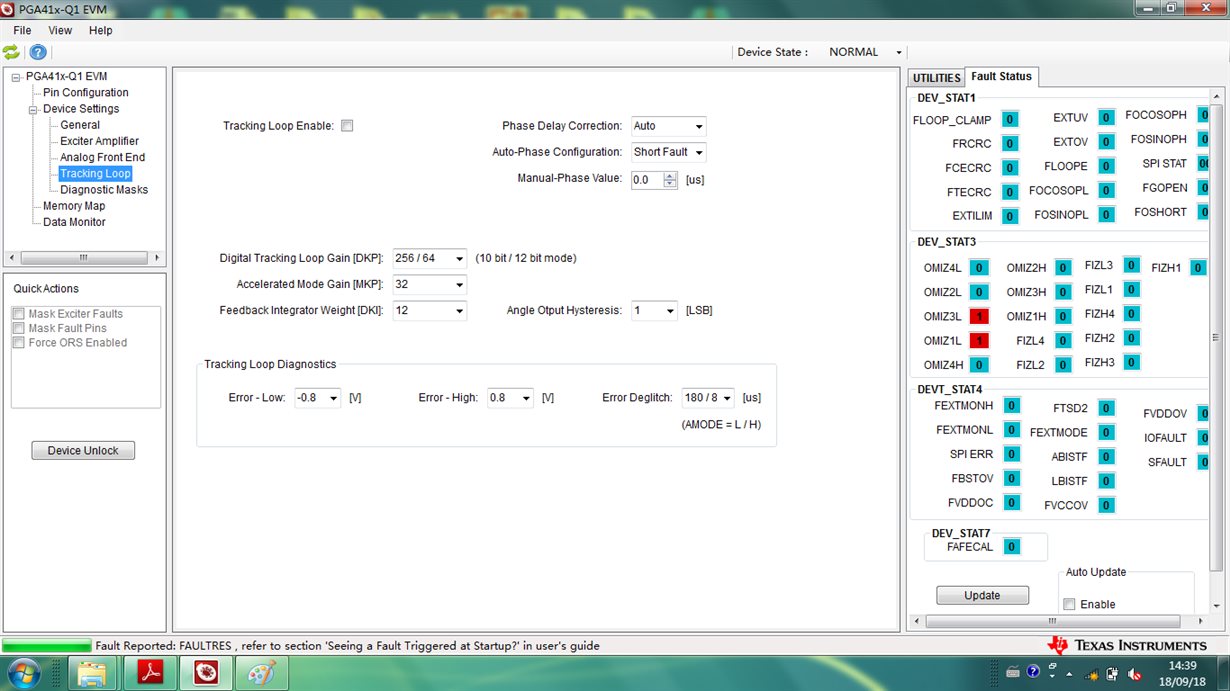Select the Fault Status tab

tap(1001, 77)
